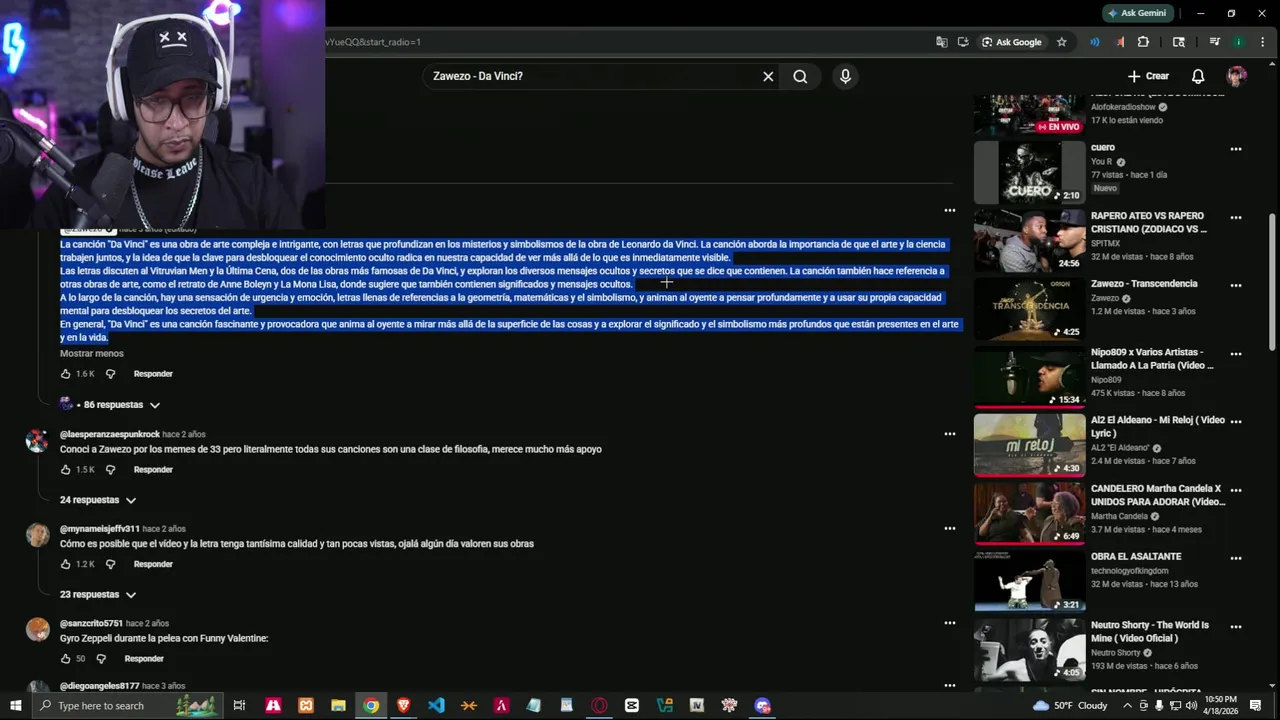This screenshot has width=1280, height=720.
Task: Open Brave browser from the taskbar
Action: pyautogui.click(x=403, y=705)
